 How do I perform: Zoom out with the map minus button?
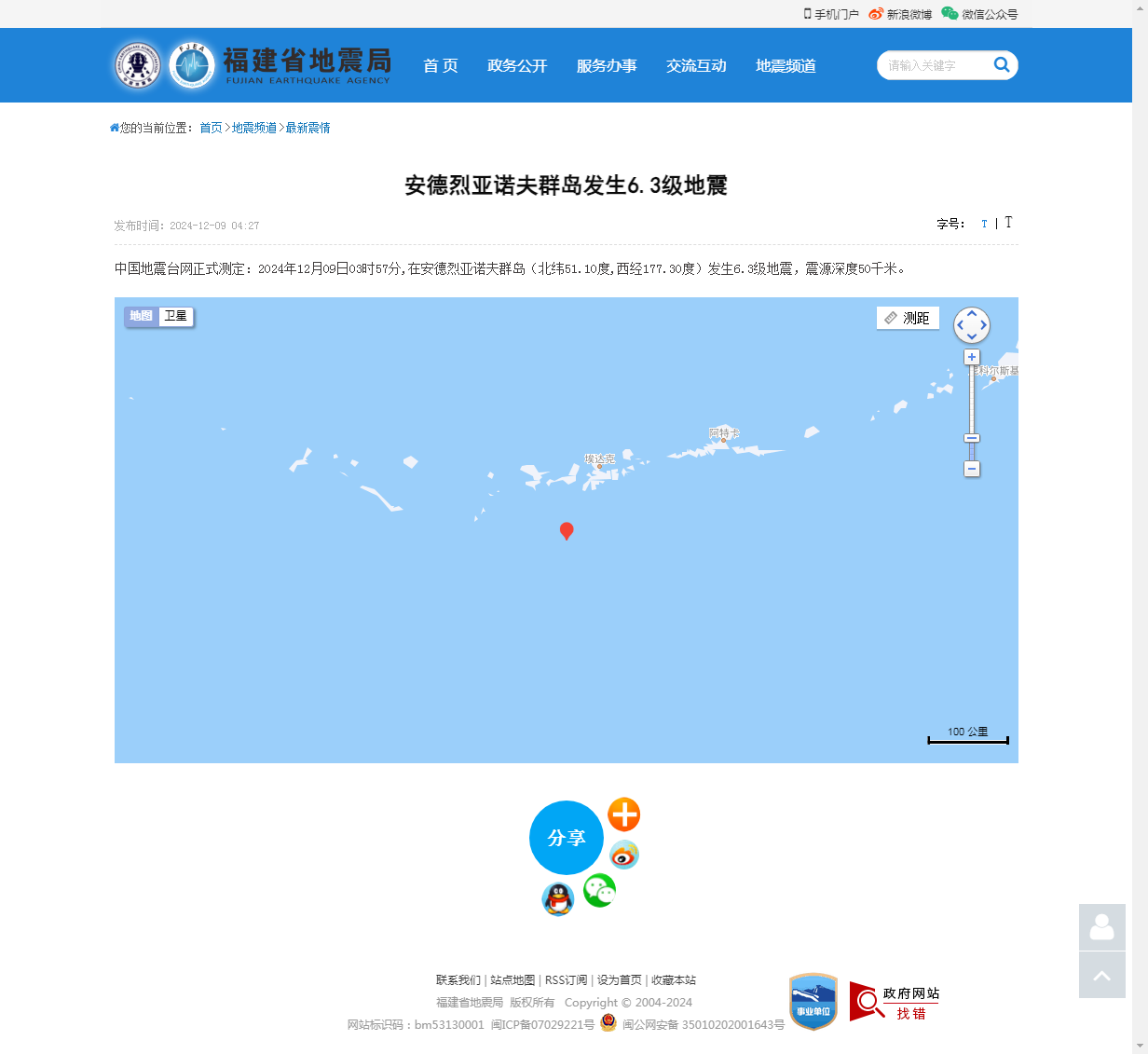click(x=972, y=469)
